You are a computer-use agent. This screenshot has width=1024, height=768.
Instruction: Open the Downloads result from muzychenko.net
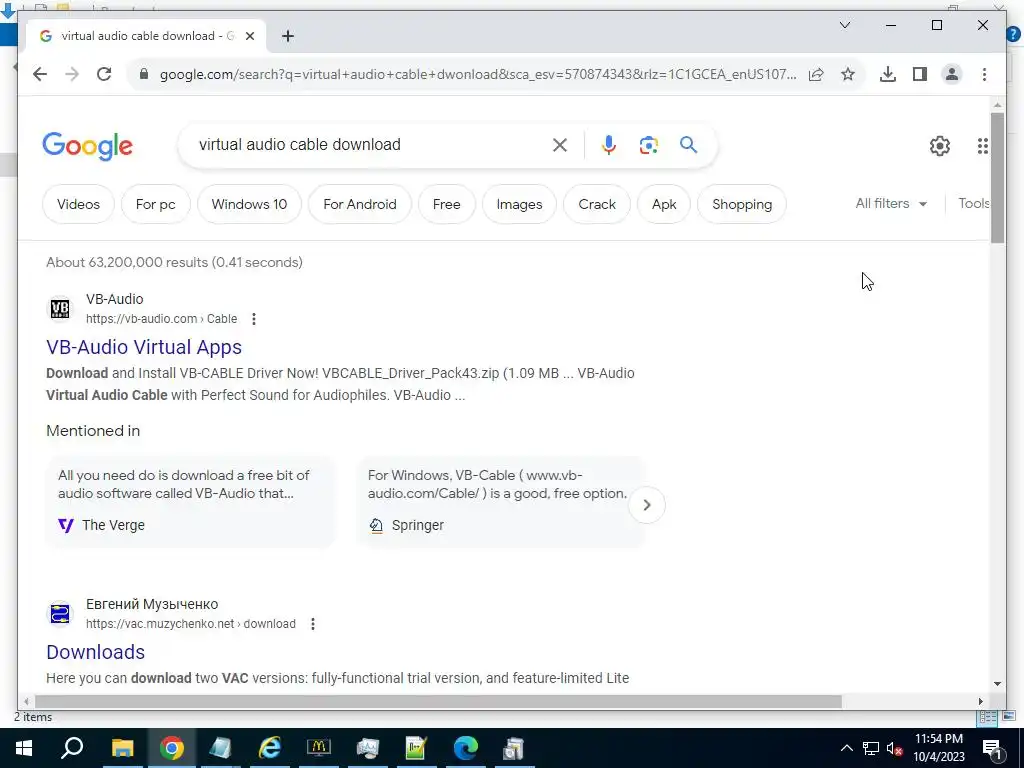95,652
